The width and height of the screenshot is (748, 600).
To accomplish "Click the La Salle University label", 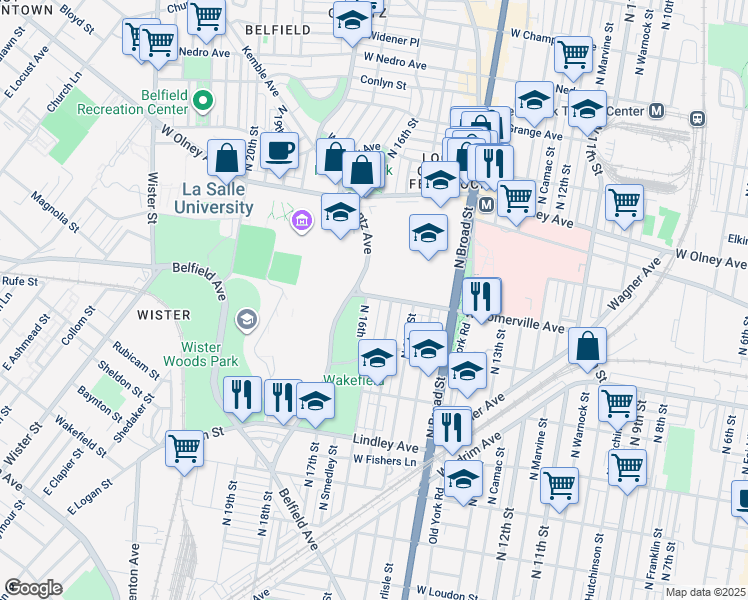I will click(213, 198).
